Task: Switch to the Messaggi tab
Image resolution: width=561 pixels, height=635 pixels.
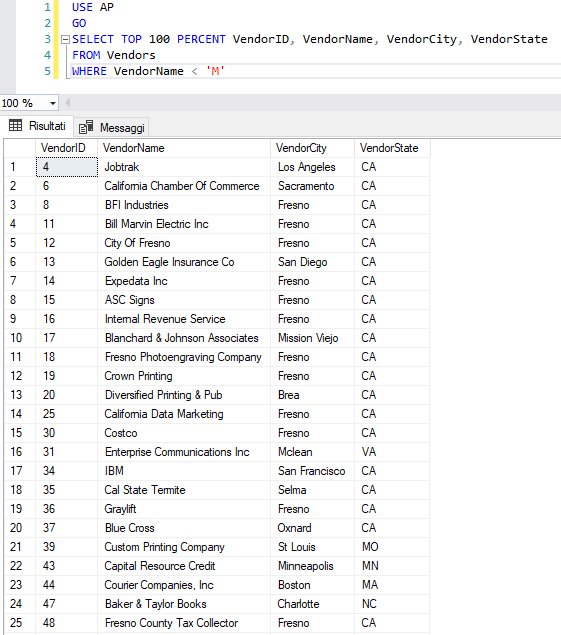Action: click(112, 128)
